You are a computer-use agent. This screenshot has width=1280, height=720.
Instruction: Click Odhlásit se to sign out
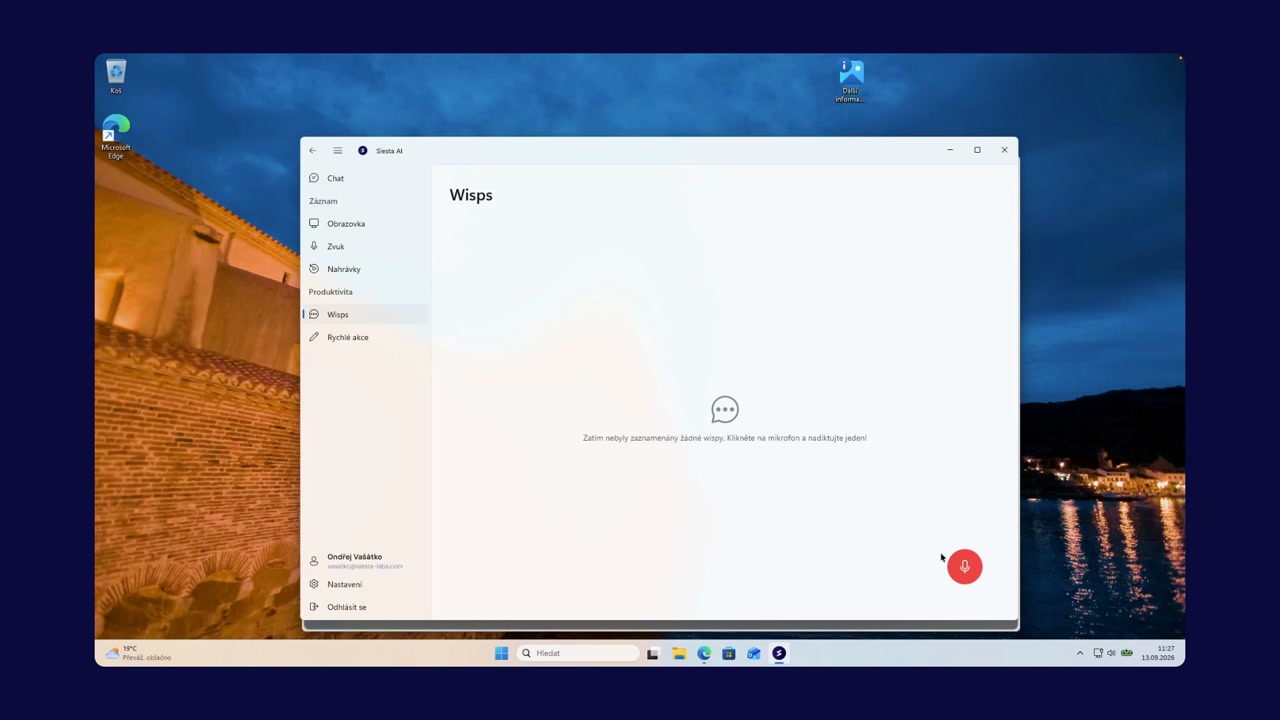point(365,607)
